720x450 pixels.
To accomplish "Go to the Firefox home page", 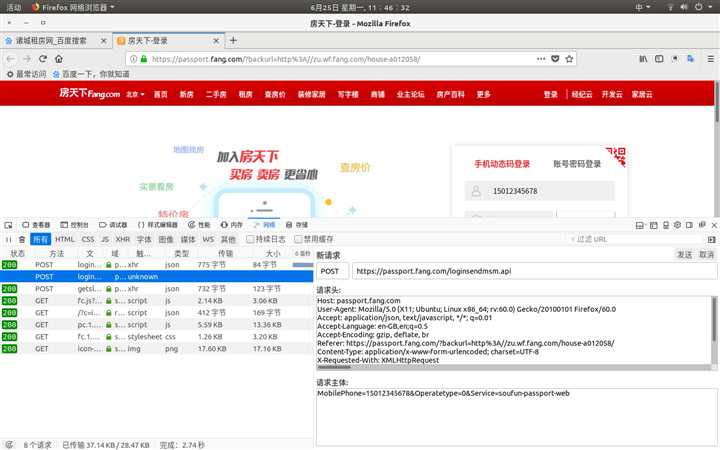I will tap(59, 59).
